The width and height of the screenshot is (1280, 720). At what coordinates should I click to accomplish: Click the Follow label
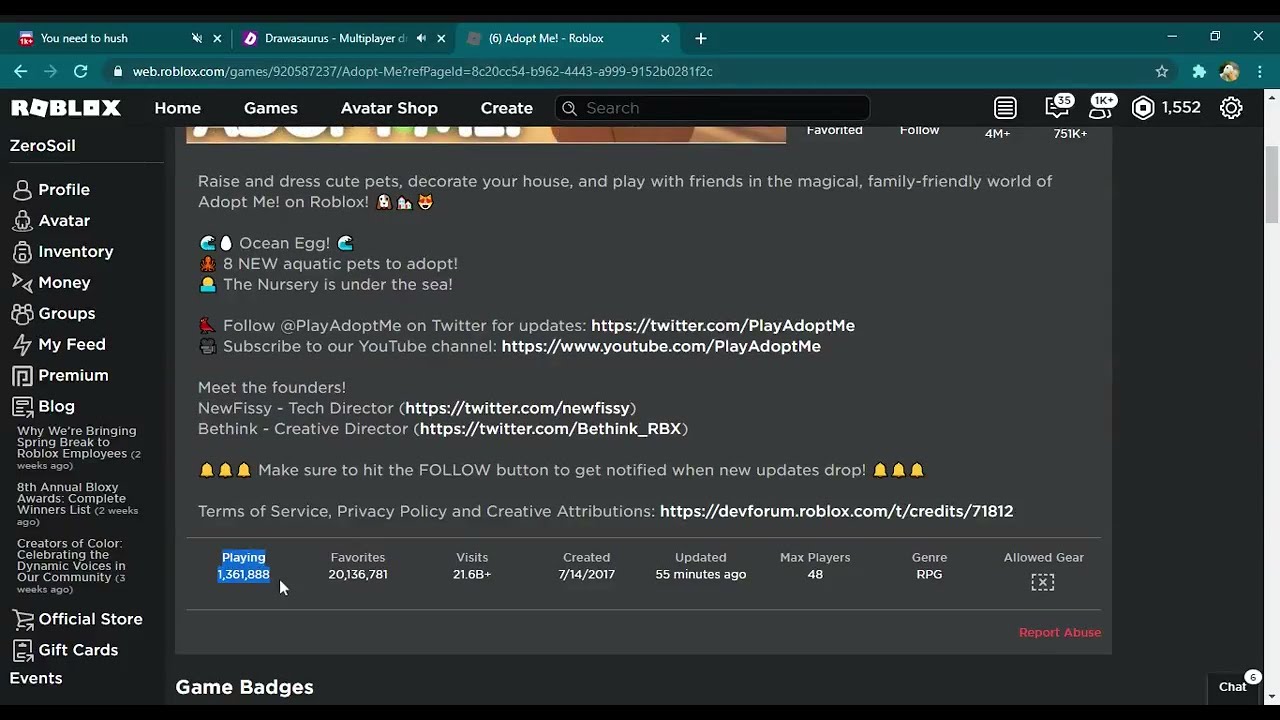coord(919,130)
